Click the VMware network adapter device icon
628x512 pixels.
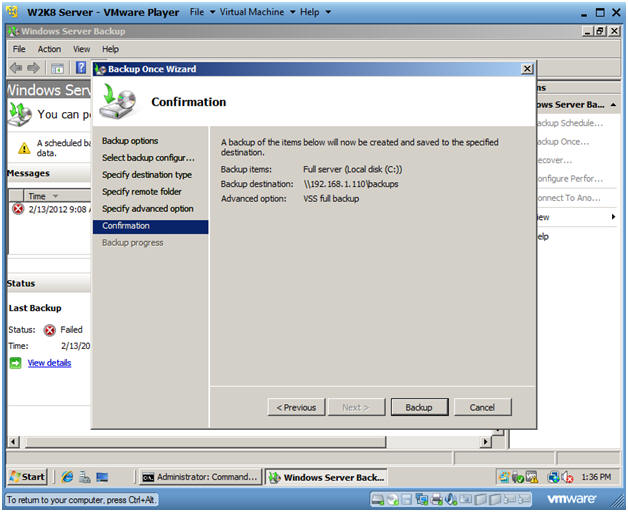pyautogui.click(x=422, y=499)
